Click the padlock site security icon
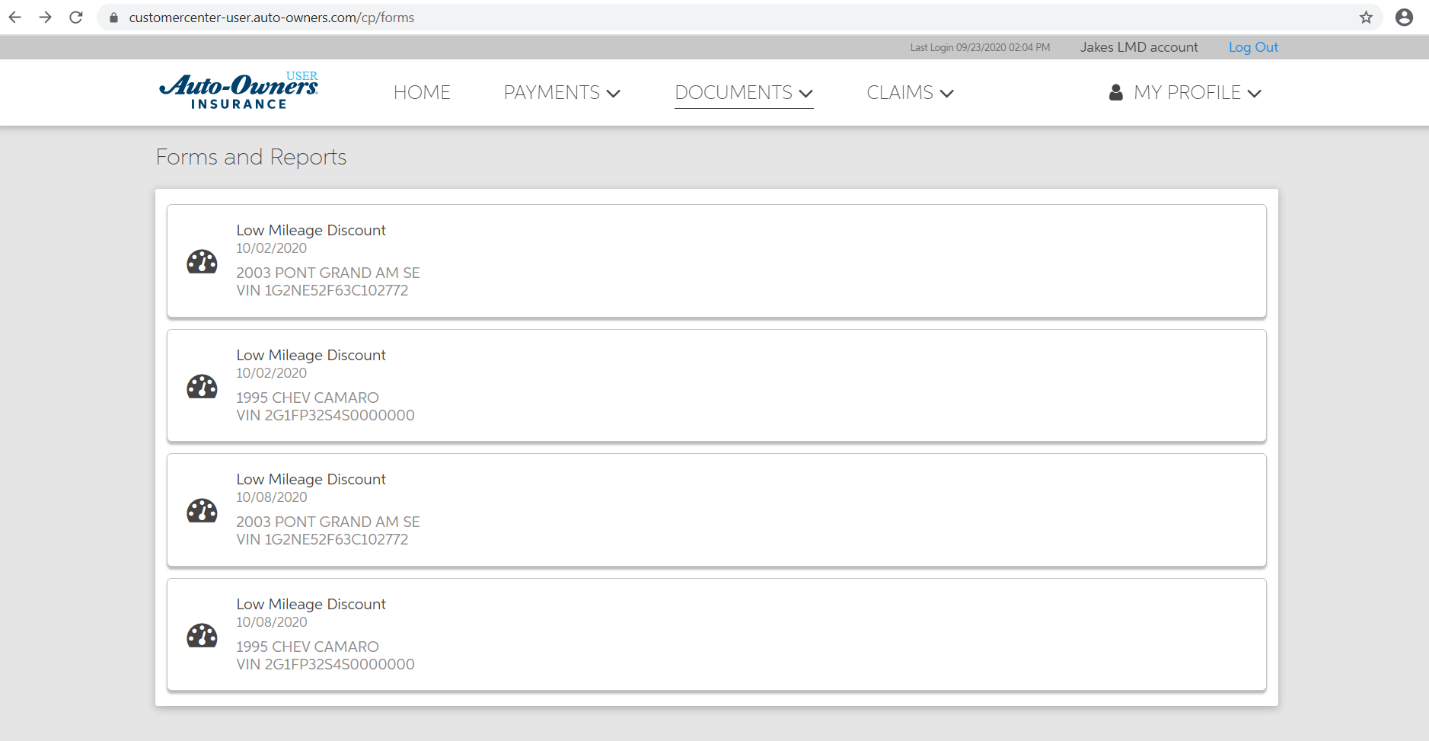This screenshot has width=1429, height=741. coord(113,18)
